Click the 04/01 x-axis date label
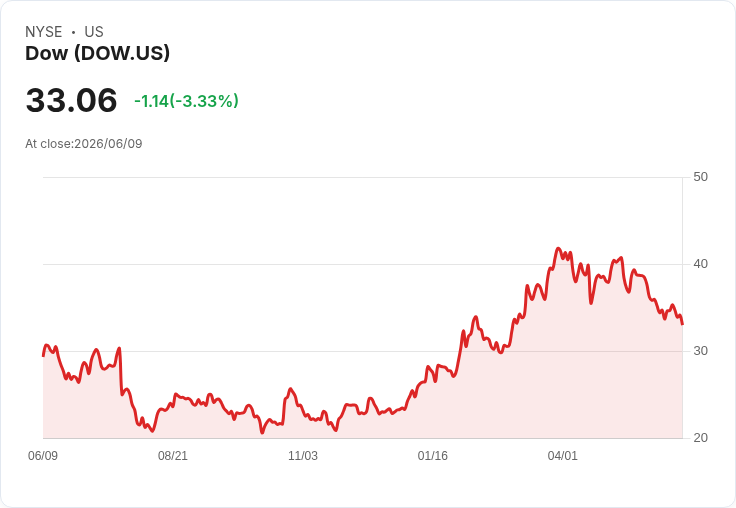Image resolution: width=736 pixels, height=508 pixels. point(562,455)
